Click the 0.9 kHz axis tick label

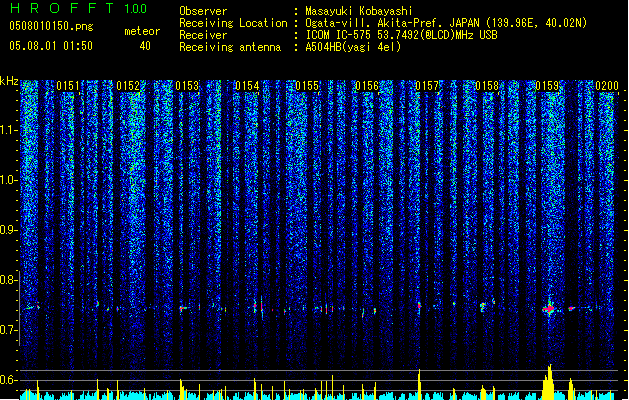coord(9,230)
